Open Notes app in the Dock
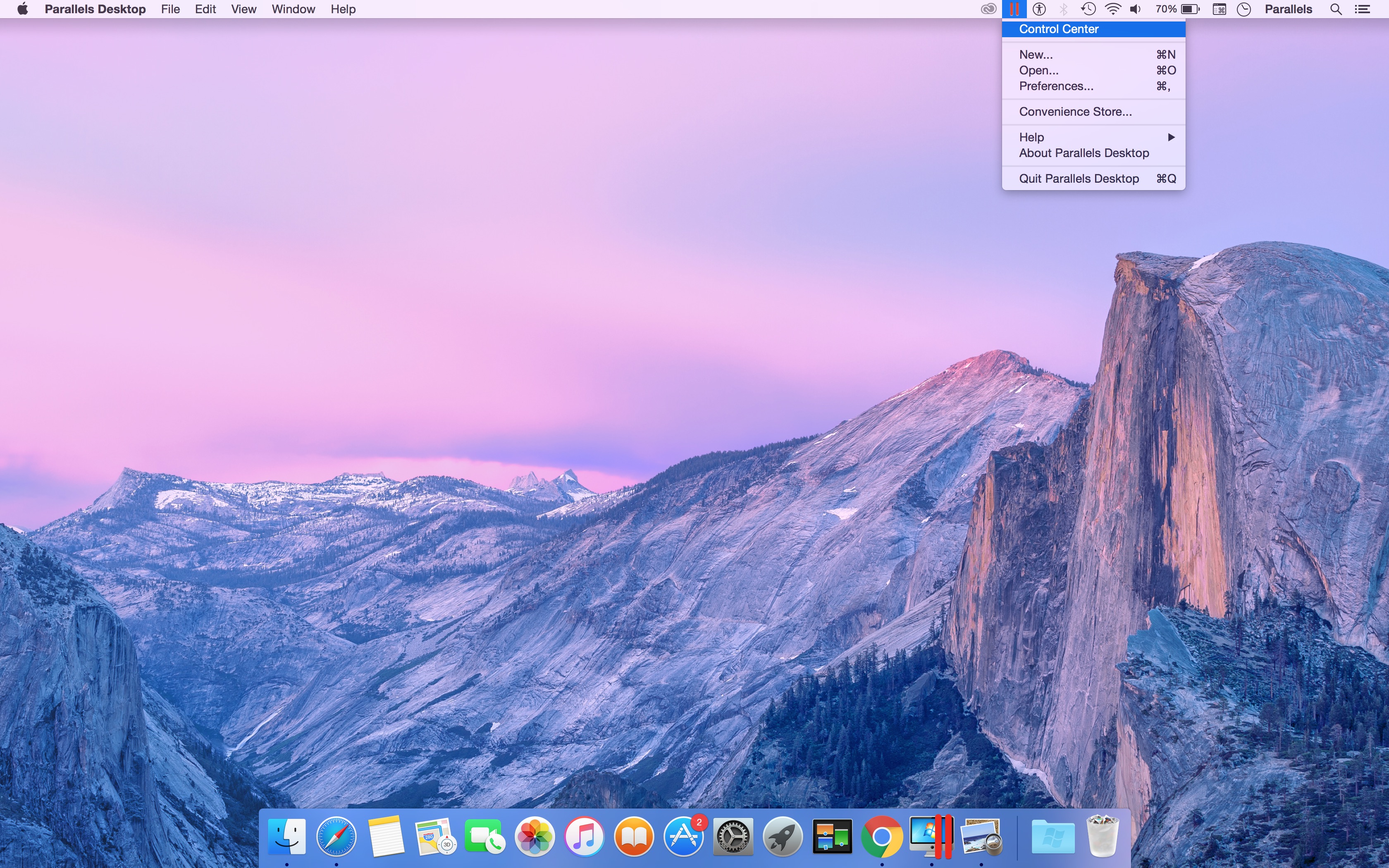1389x868 pixels. pos(386,837)
